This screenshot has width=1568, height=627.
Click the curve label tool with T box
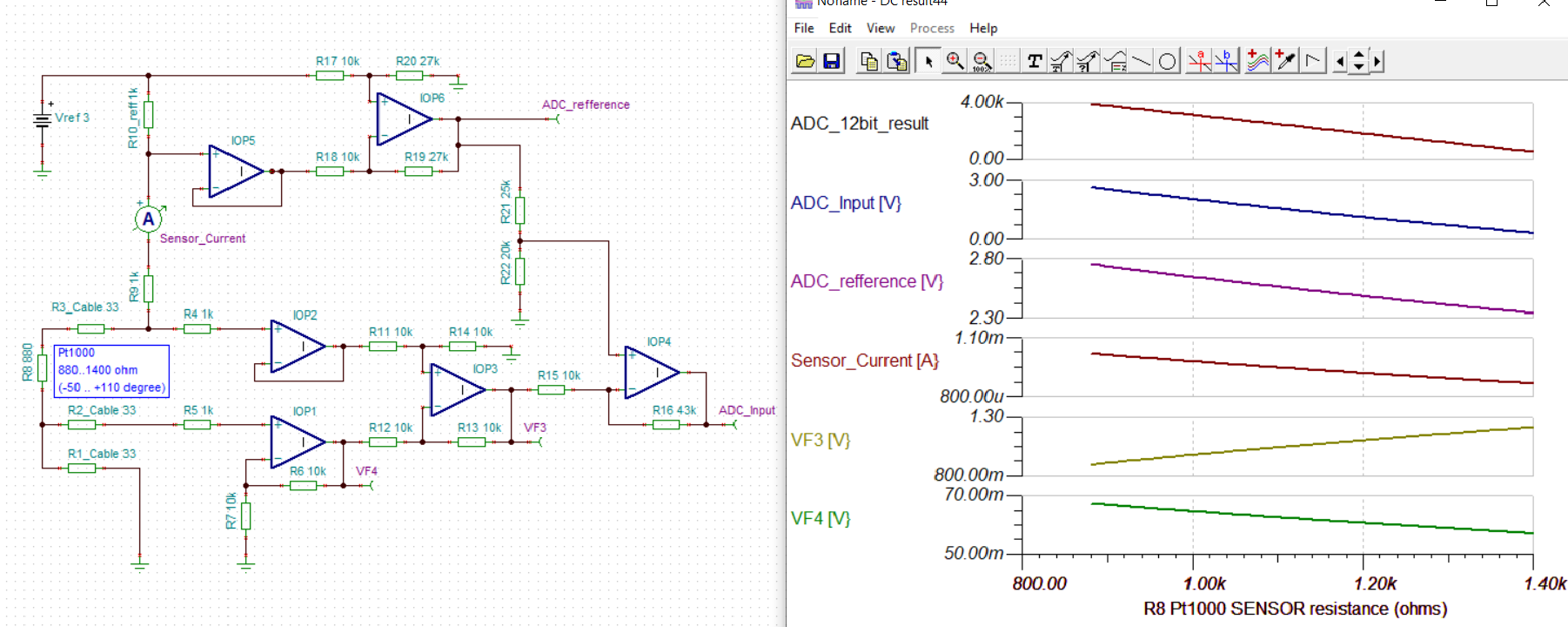(x=1062, y=61)
